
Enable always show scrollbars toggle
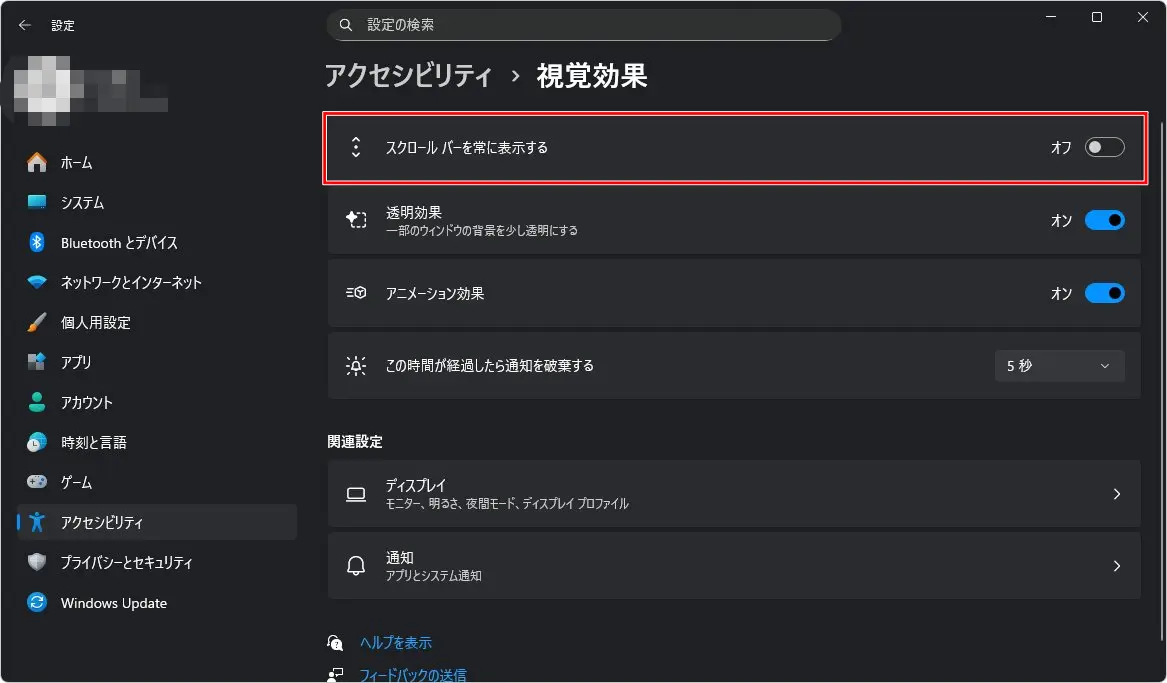1104,147
